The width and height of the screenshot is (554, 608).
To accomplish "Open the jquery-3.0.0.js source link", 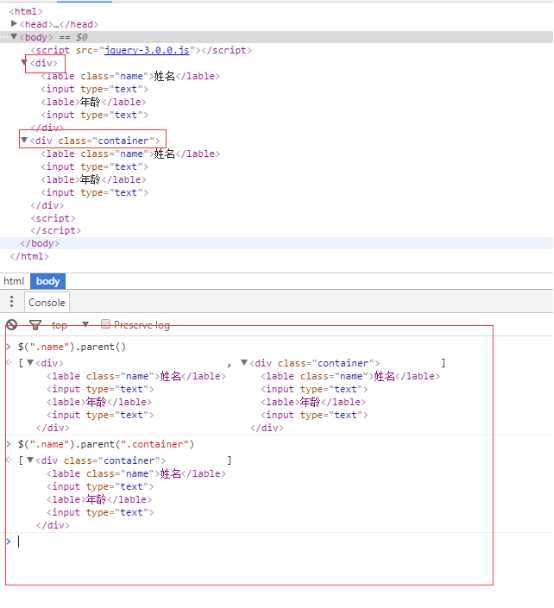I will tap(147, 50).
